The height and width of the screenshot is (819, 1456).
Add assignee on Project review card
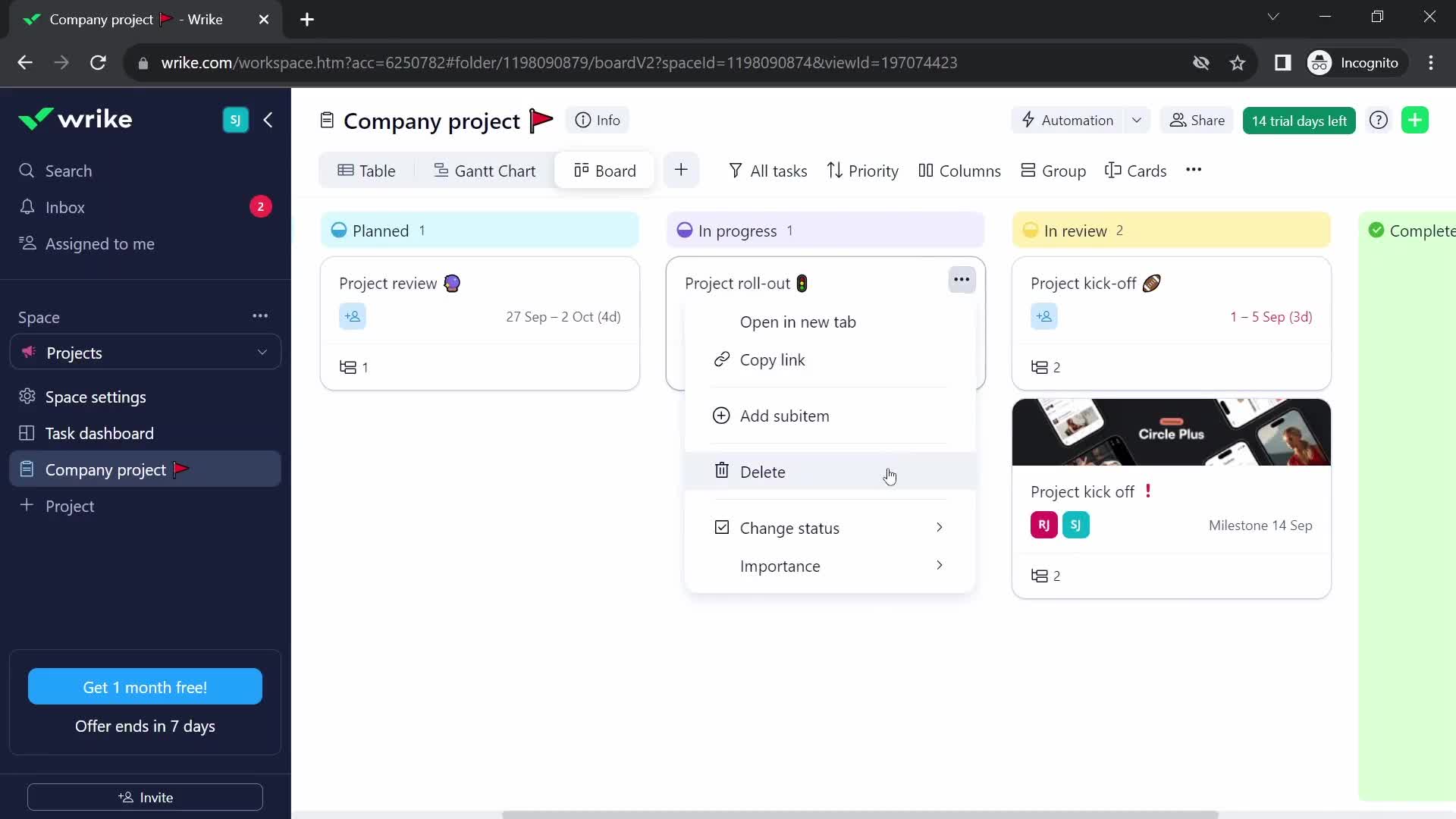pos(353,316)
